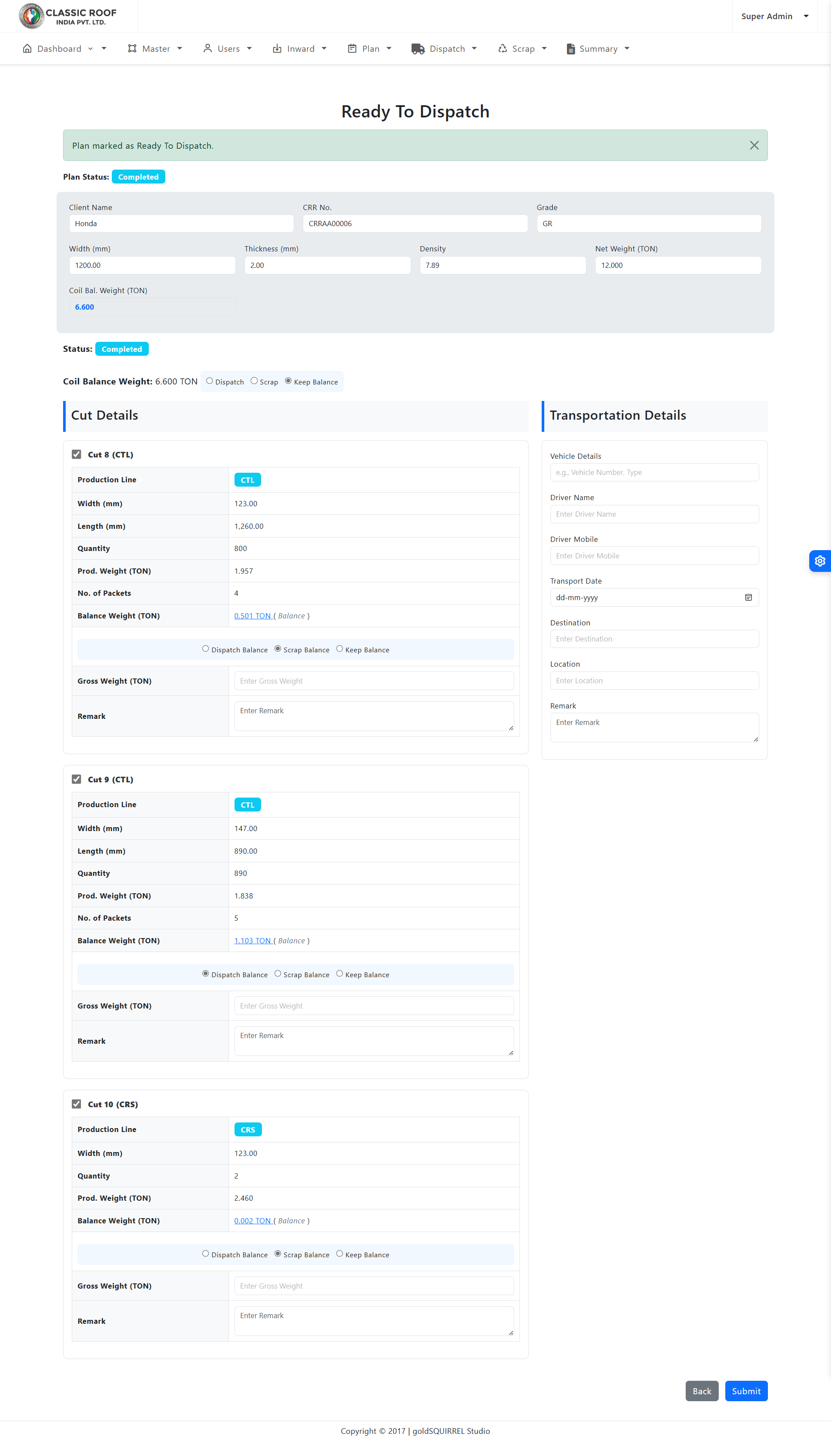Screen dimensions: 831x1456
Task: Open the Summary menu
Action: (597, 49)
